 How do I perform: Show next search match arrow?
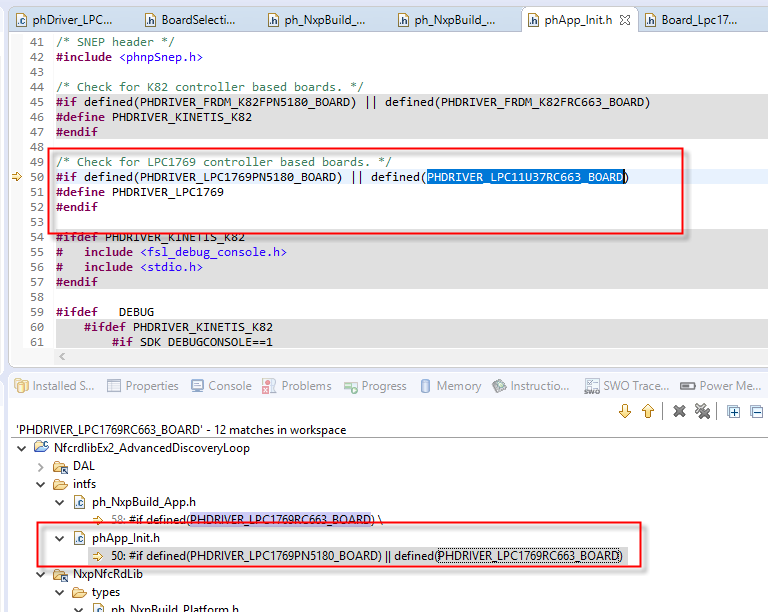coord(625,411)
